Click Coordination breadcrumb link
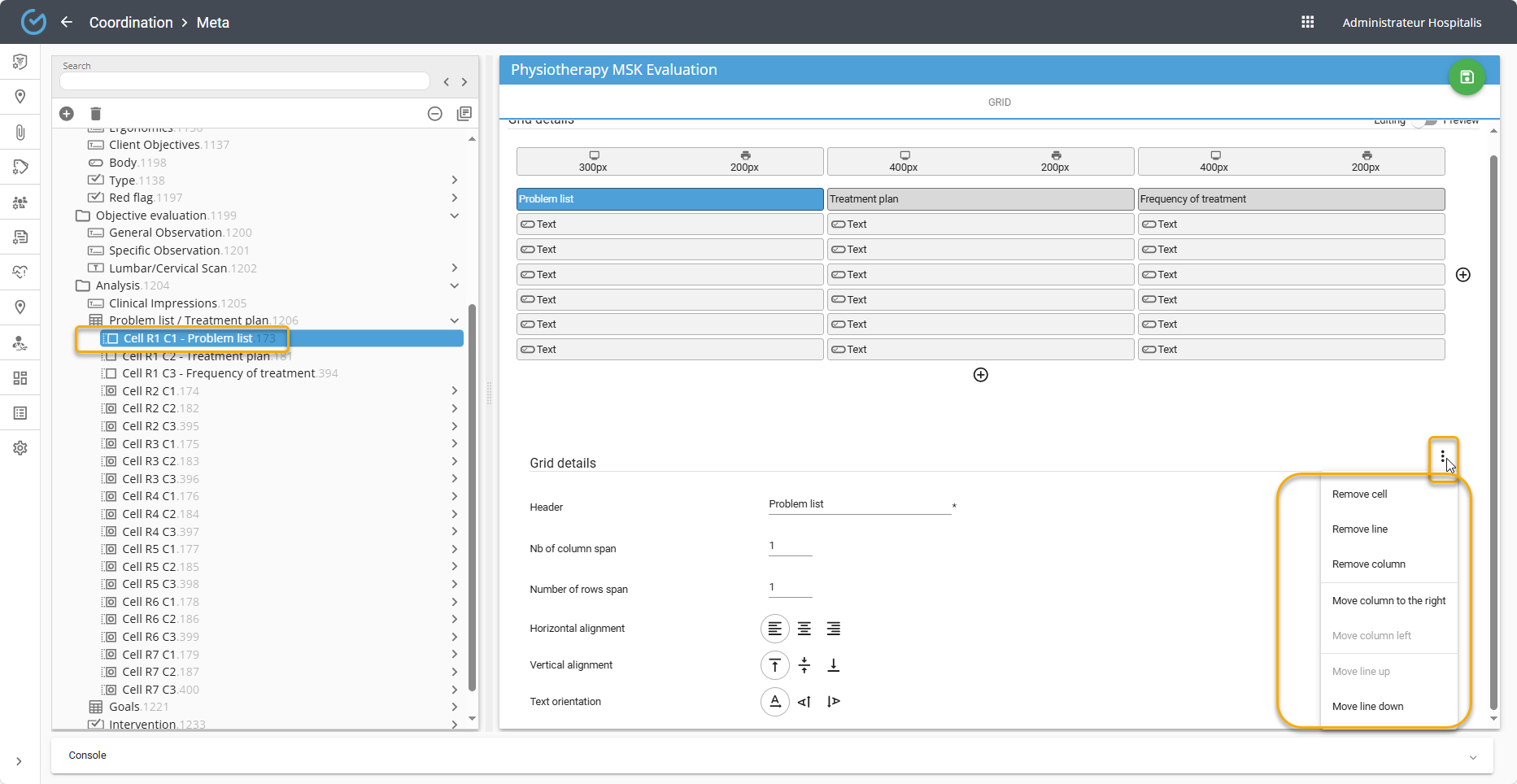Image resolution: width=1517 pixels, height=784 pixels. click(x=131, y=22)
